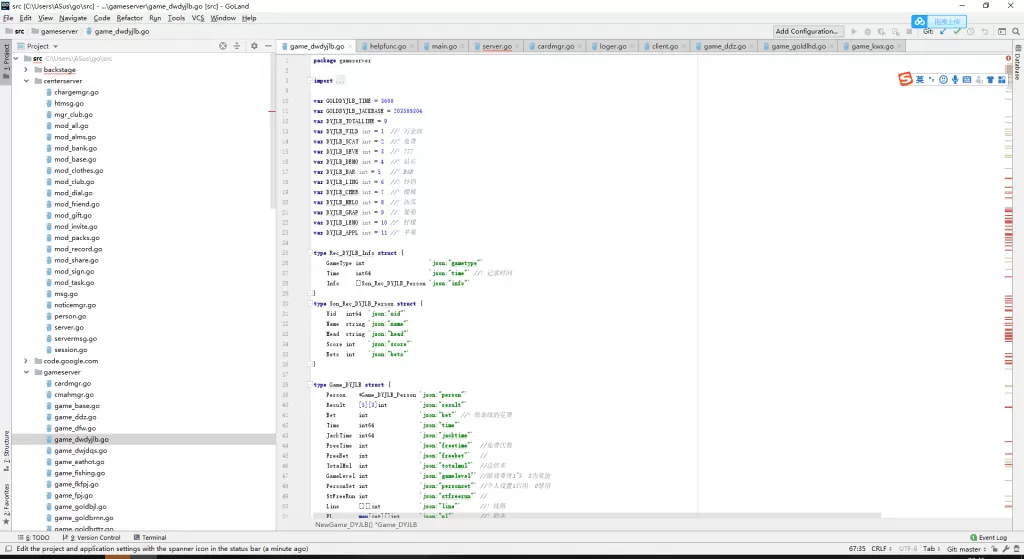Show Git history clock icon
The height and width of the screenshot is (559, 1024).
pos(971,31)
